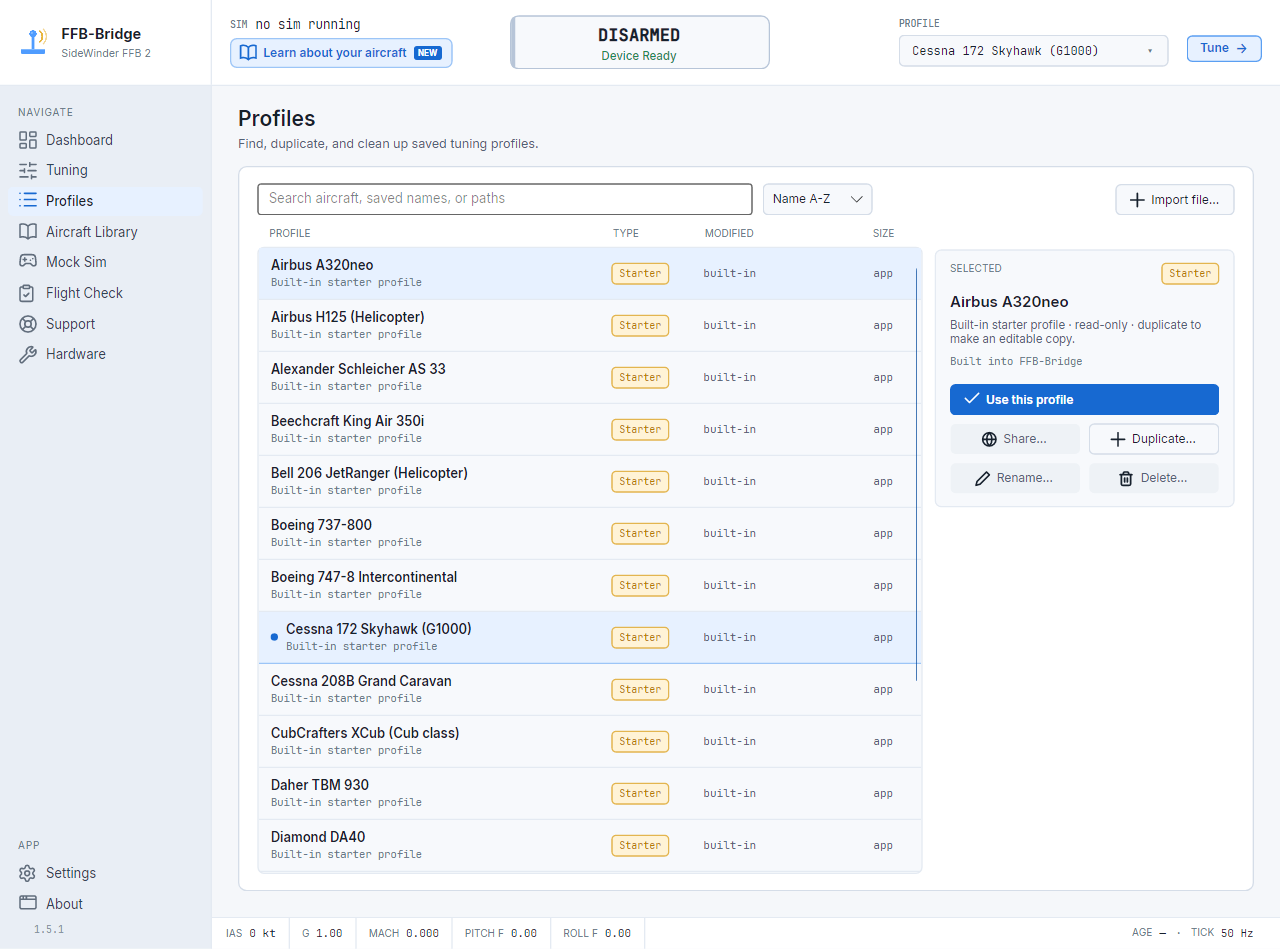
Task: Select the Cessna 172 Skyhawk (G1000) row
Action: [590, 638]
